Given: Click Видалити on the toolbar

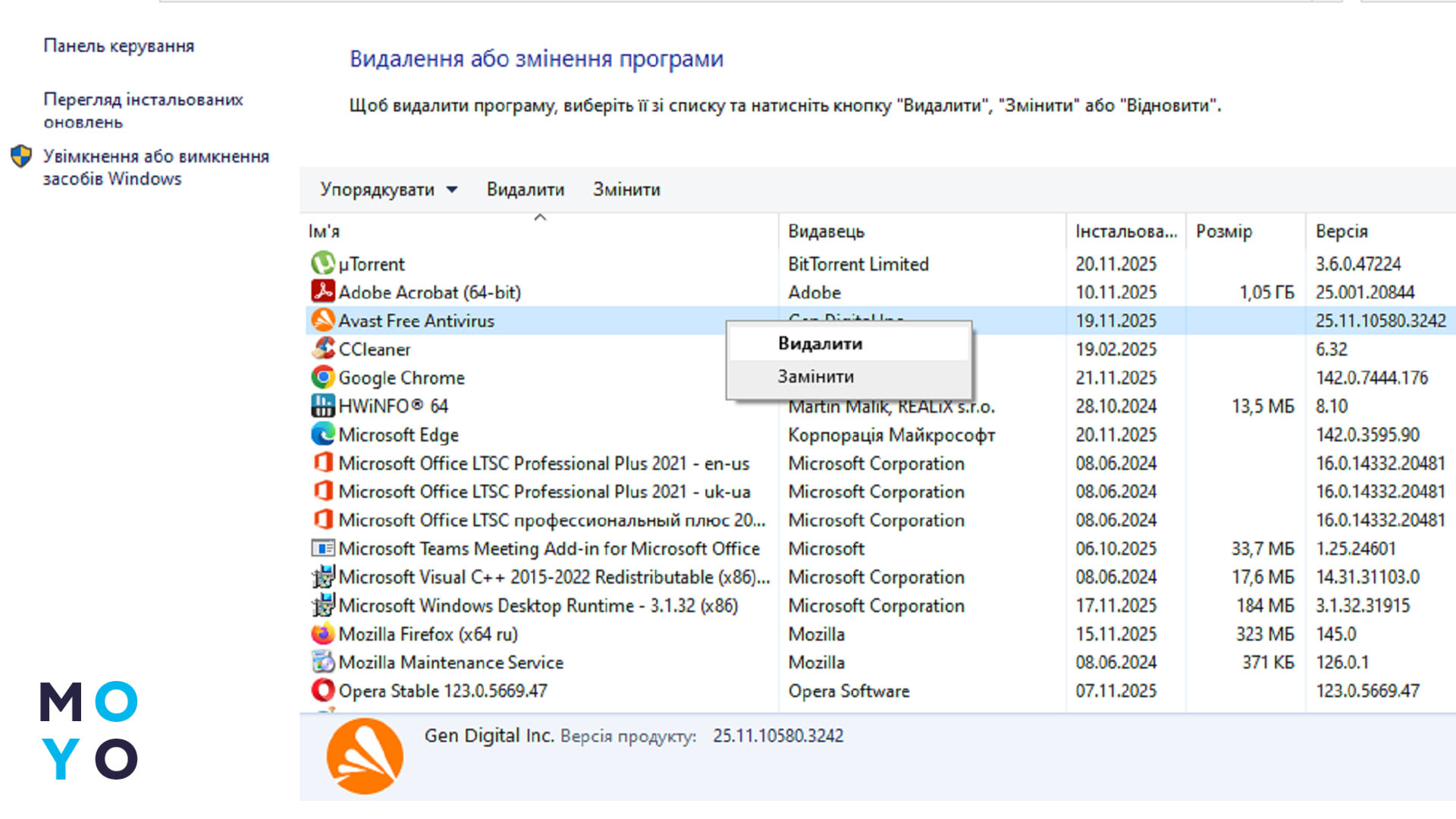Looking at the screenshot, I should (x=524, y=190).
